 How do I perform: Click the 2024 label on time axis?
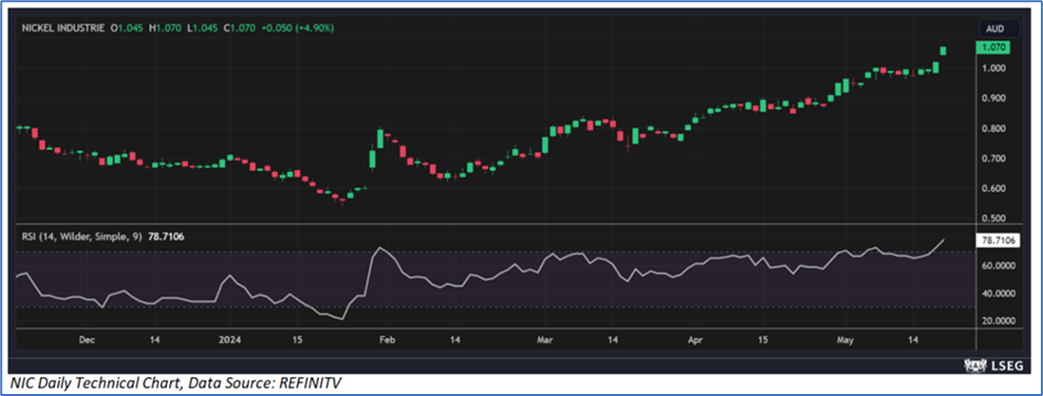(x=229, y=339)
